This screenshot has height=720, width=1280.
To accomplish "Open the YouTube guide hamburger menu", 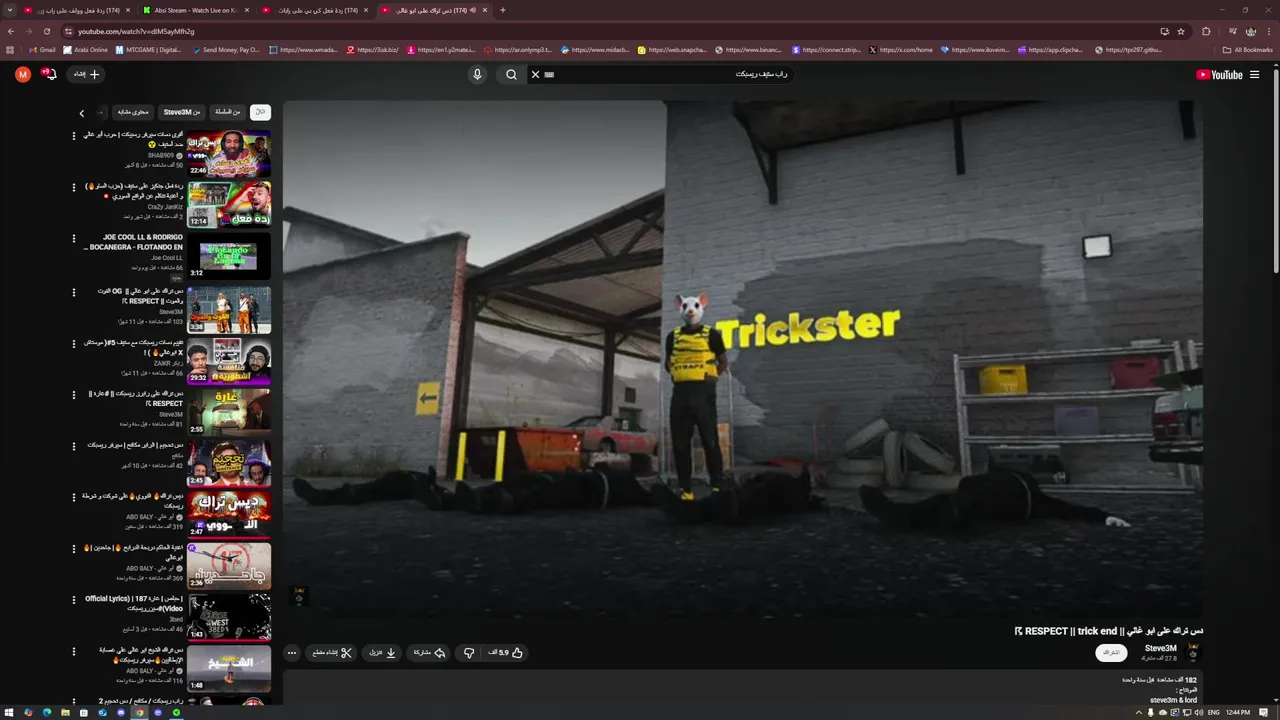I will point(1254,74).
